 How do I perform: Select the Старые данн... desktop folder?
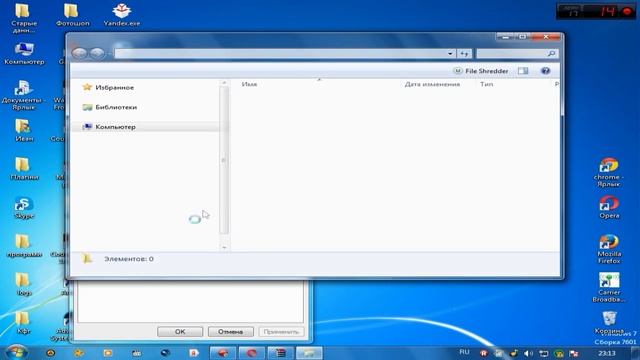point(24,18)
